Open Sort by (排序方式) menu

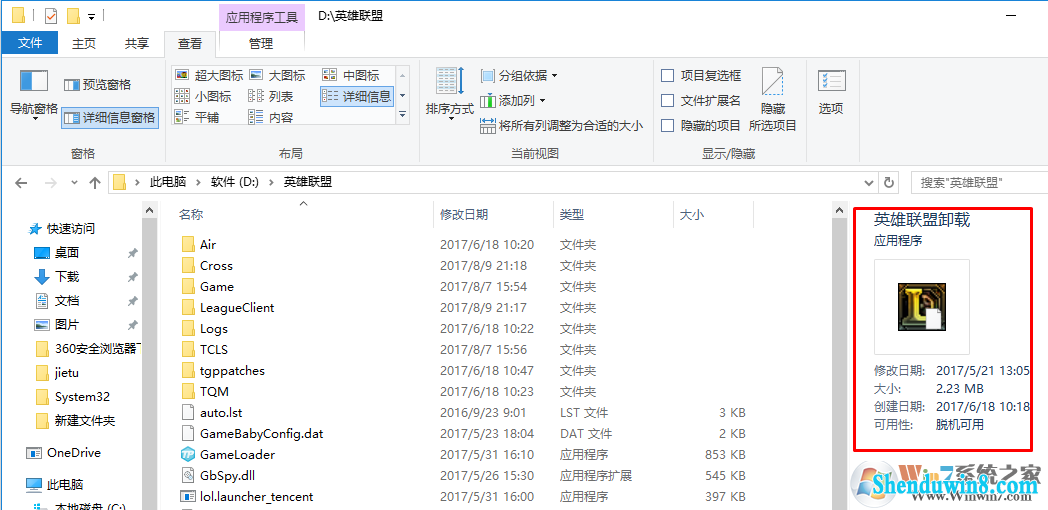(x=450, y=94)
